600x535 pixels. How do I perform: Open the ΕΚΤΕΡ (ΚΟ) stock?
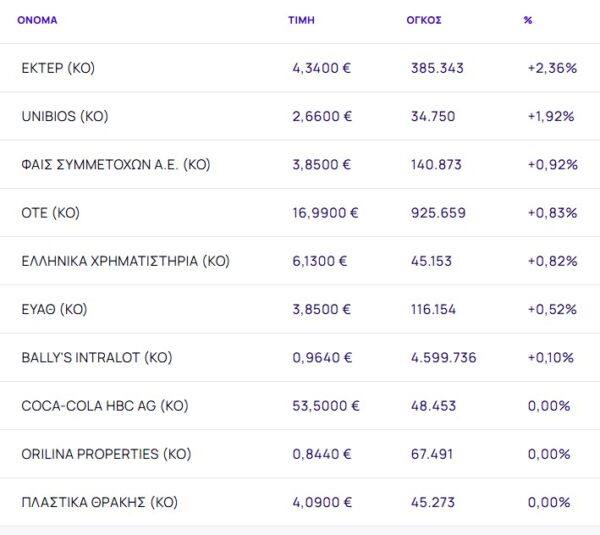(x=58, y=68)
